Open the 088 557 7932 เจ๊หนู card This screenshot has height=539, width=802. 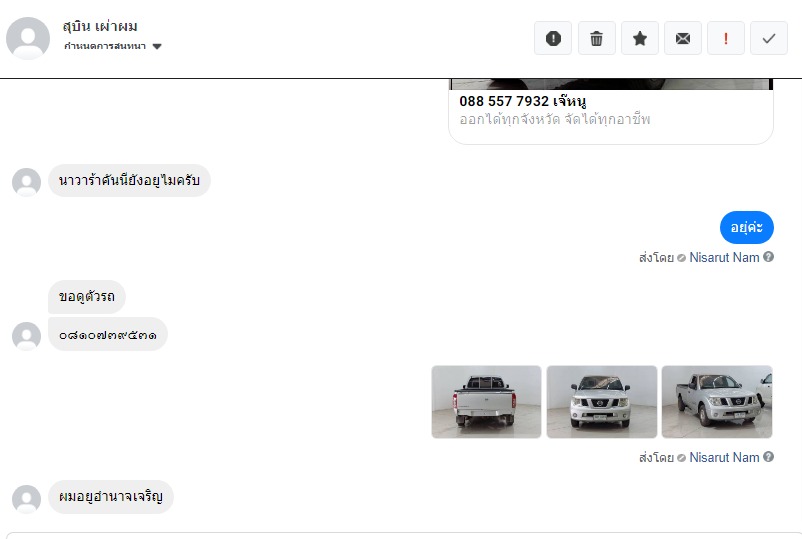coord(611,111)
